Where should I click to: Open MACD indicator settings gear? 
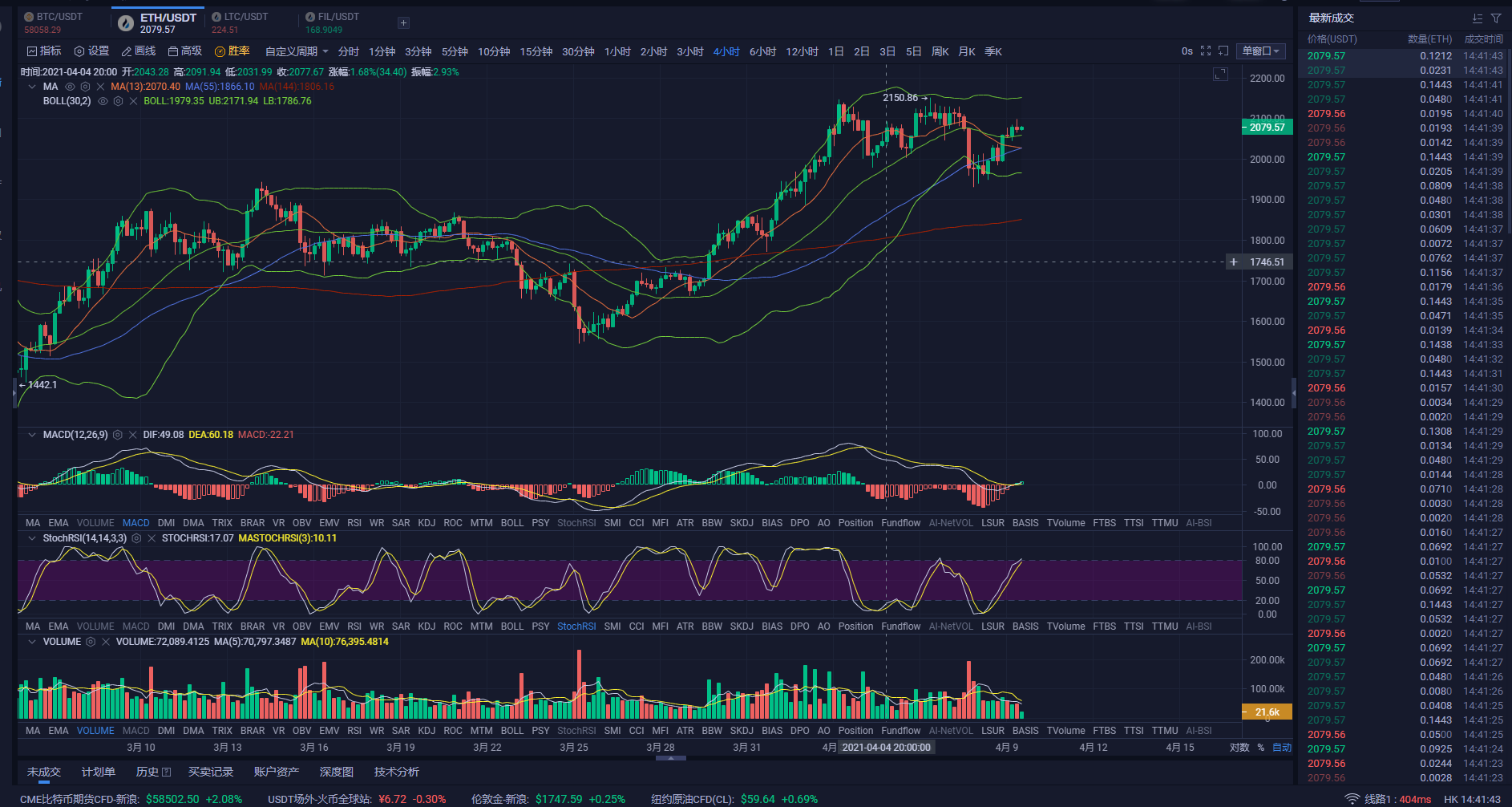click(118, 435)
